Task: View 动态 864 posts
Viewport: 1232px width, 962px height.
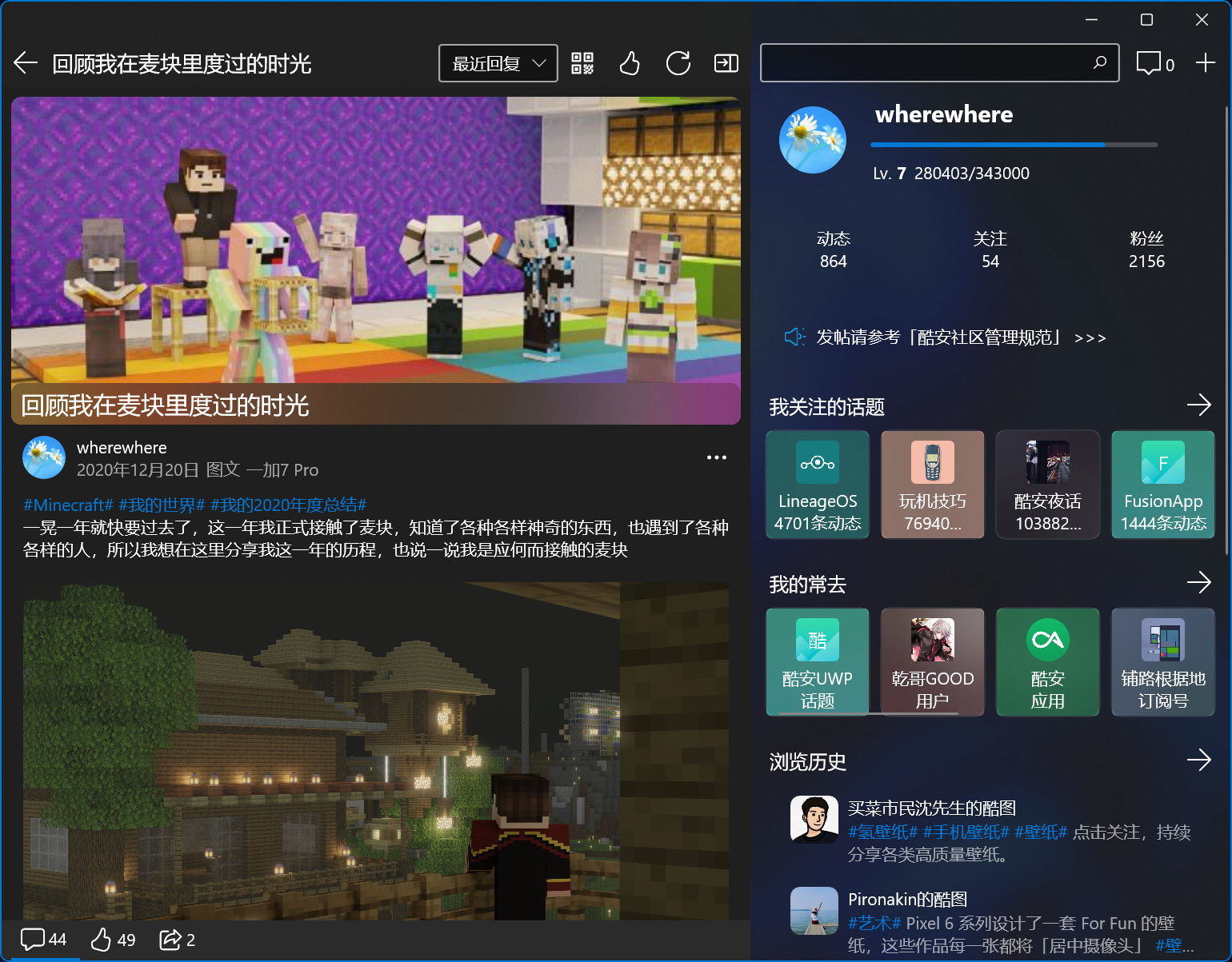Action: point(833,249)
